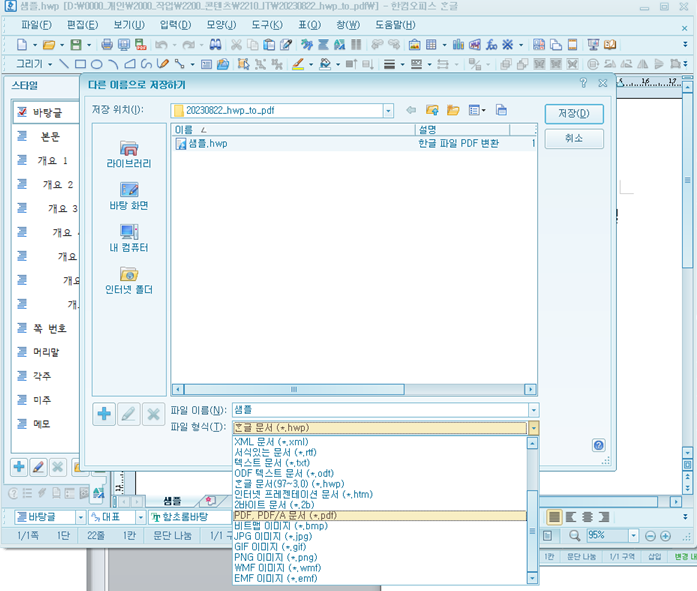Click the Open folder toolbar icon
Screen dimensions: 697x591
pyautogui.click(x=49, y=45)
